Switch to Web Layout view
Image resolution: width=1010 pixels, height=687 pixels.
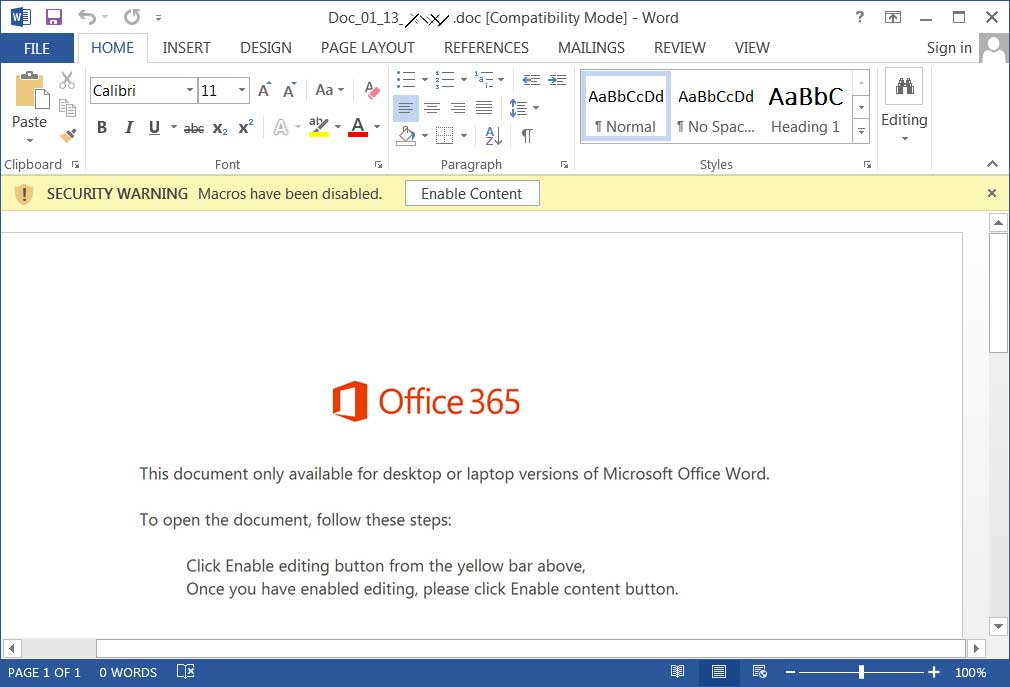click(759, 672)
